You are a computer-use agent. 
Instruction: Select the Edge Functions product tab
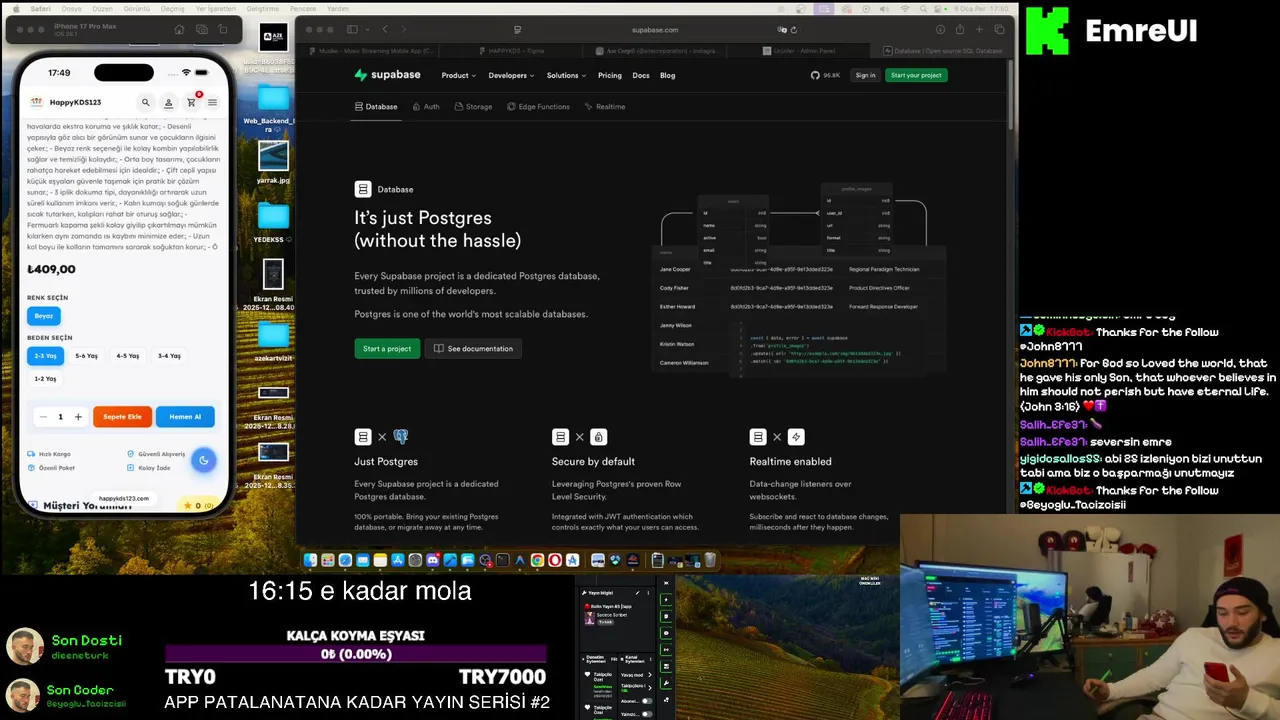click(x=538, y=106)
